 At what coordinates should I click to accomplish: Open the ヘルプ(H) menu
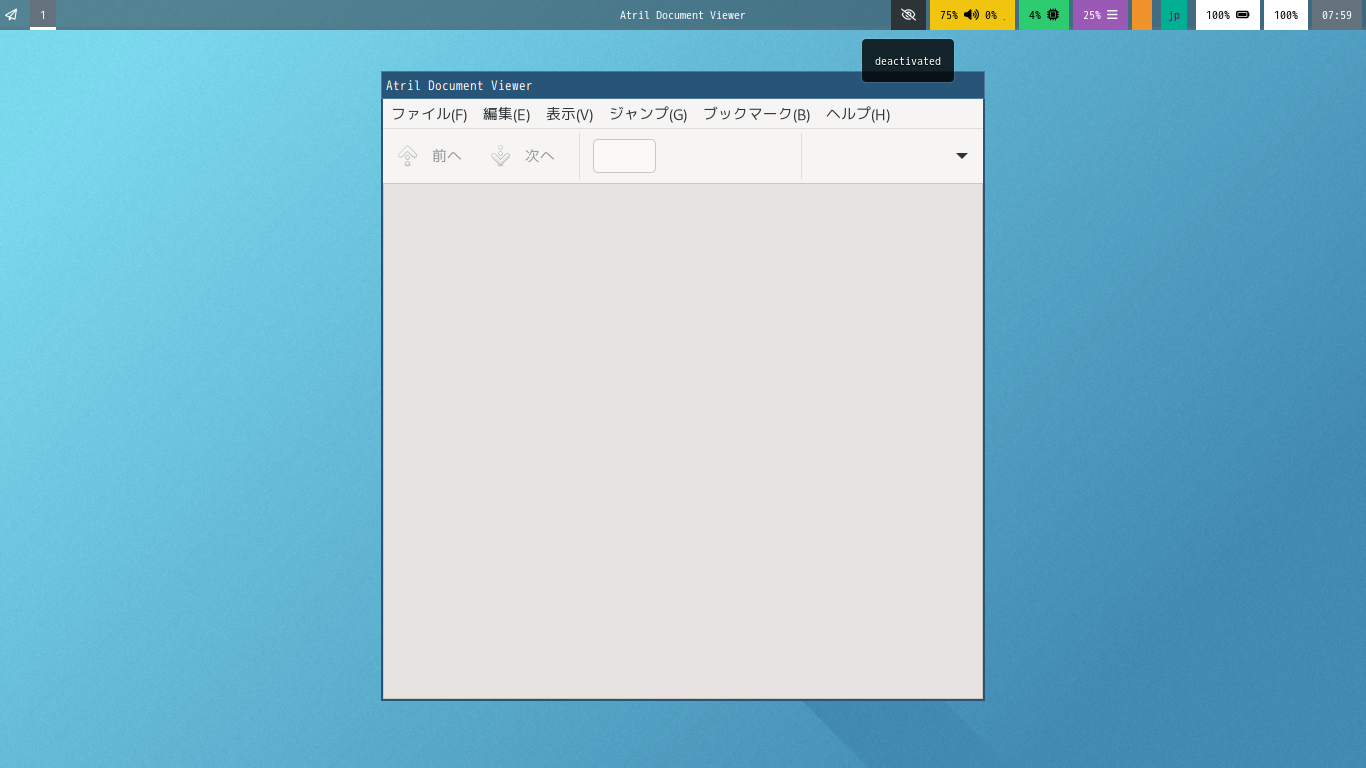pyautogui.click(x=858, y=114)
